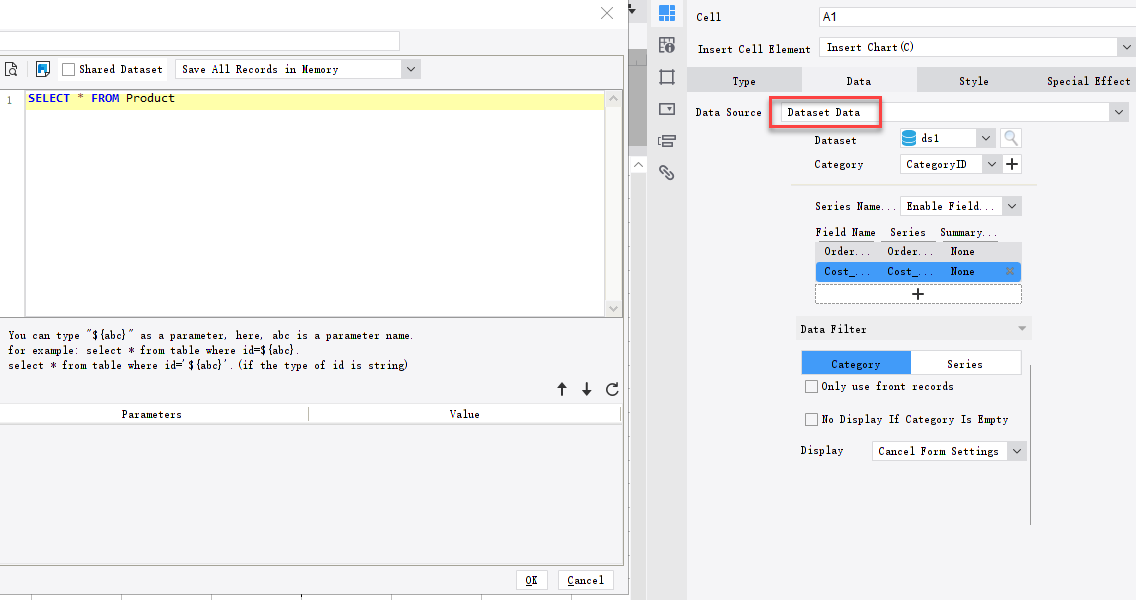The height and width of the screenshot is (600, 1136).
Task: Open the cell element panel icon
Action: [667, 45]
